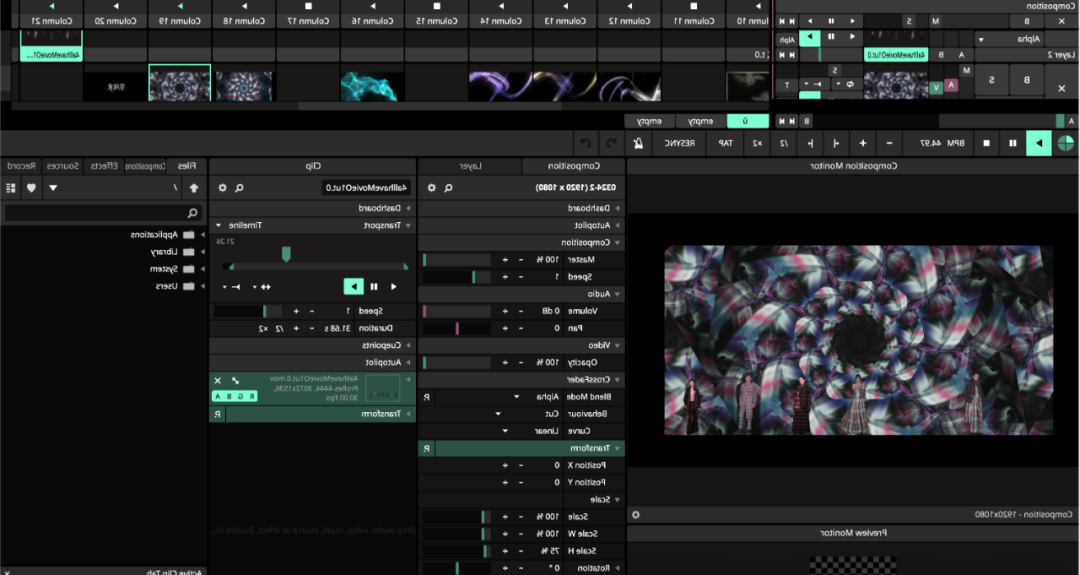Toggle the composition M master button
This screenshot has height=575, width=1080.
(935, 21)
